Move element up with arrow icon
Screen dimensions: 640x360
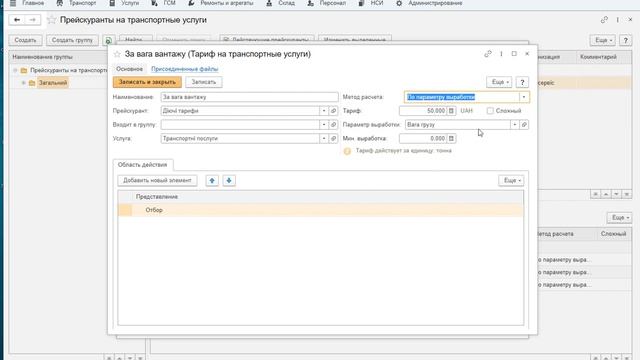pyautogui.click(x=212, y=180)
